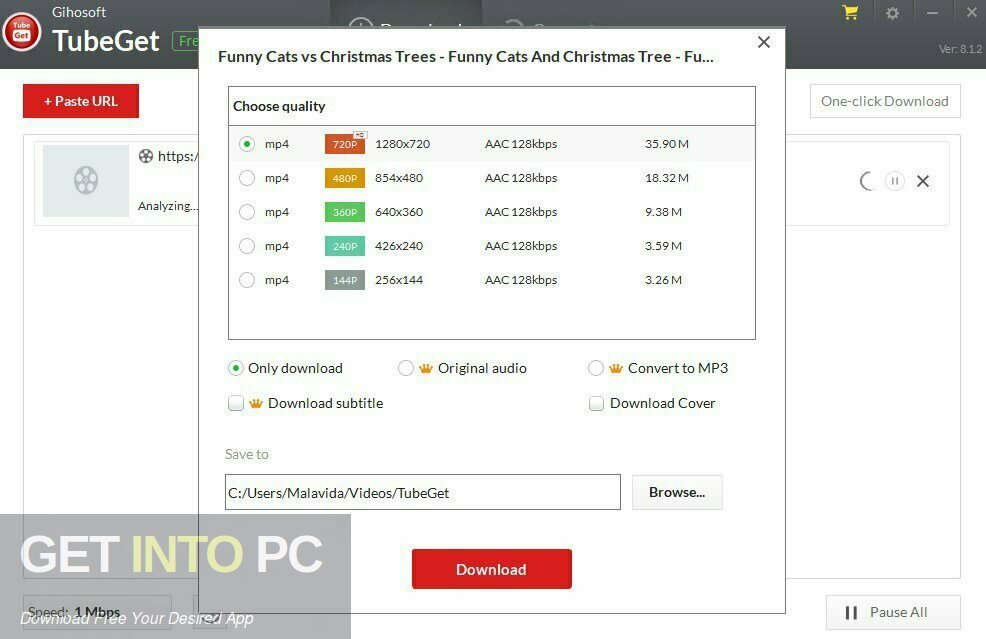
Task: Click the Paste URL button
Action: tap(80, 101)
